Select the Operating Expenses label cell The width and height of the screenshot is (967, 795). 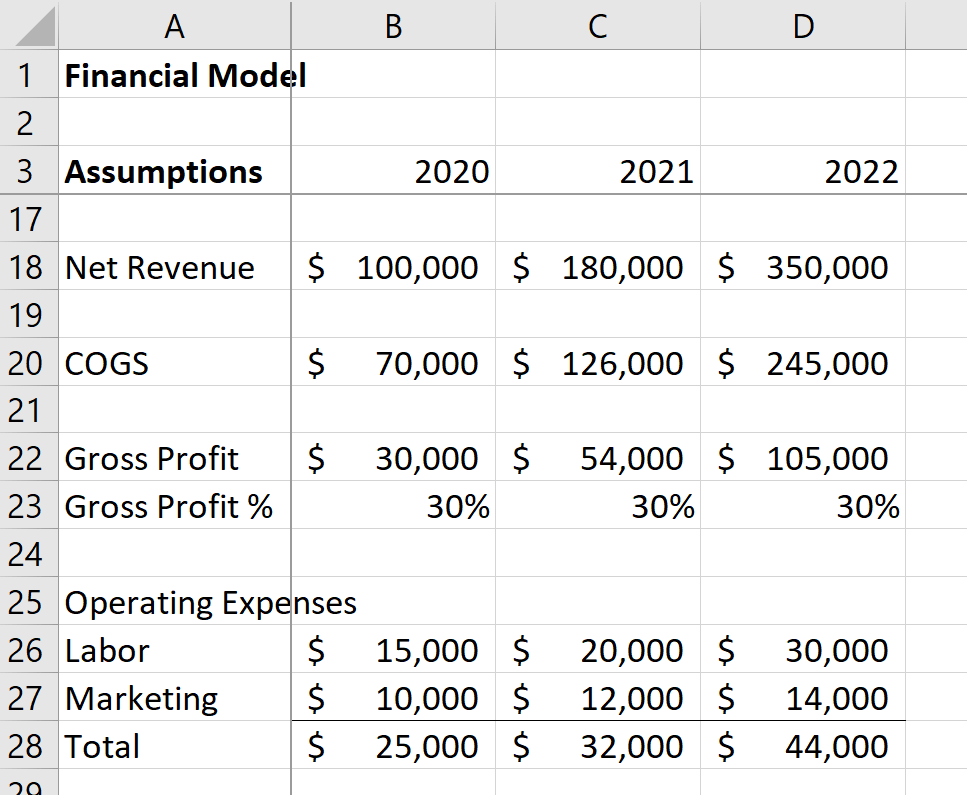174,602
